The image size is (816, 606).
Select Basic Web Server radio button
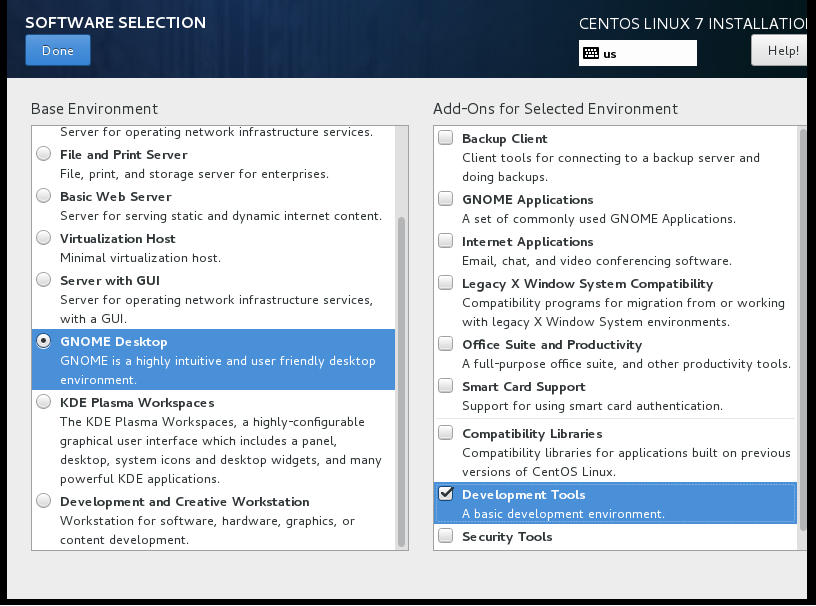pos(44,196)
